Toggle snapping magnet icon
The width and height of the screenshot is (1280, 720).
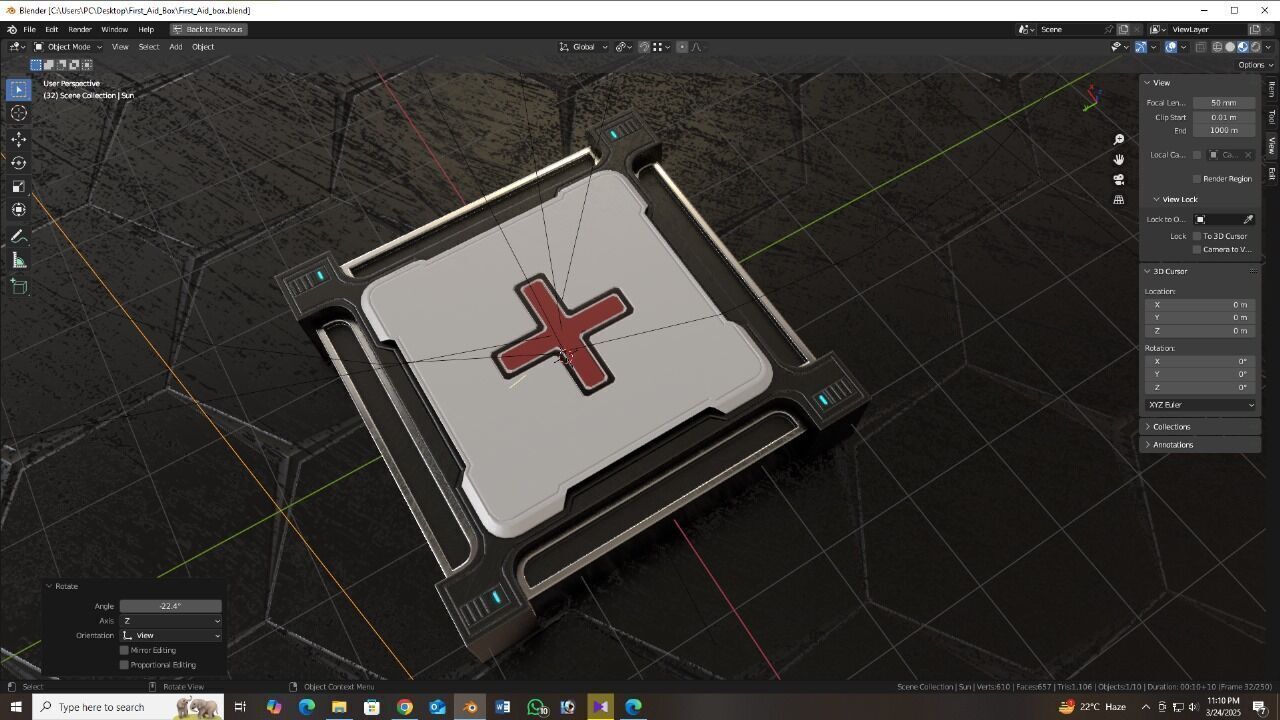point(644,47)
